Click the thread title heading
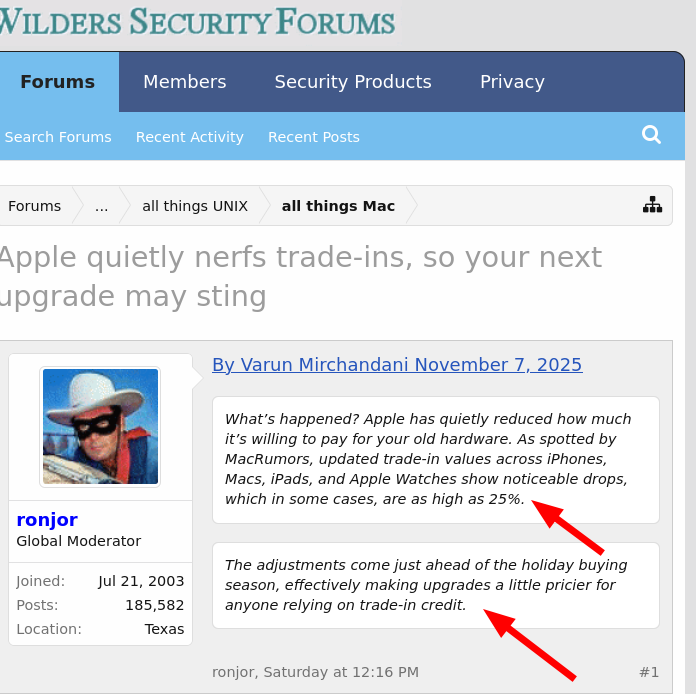The width and height of the screenshot is (696, 694). tap(301, 276)
